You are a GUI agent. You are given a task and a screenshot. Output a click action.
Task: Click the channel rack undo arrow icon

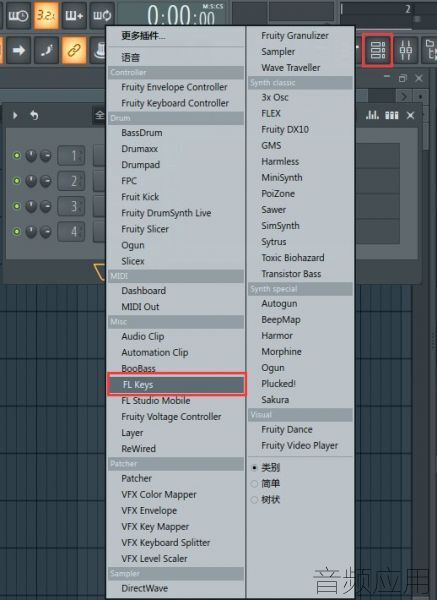point(34,115)
